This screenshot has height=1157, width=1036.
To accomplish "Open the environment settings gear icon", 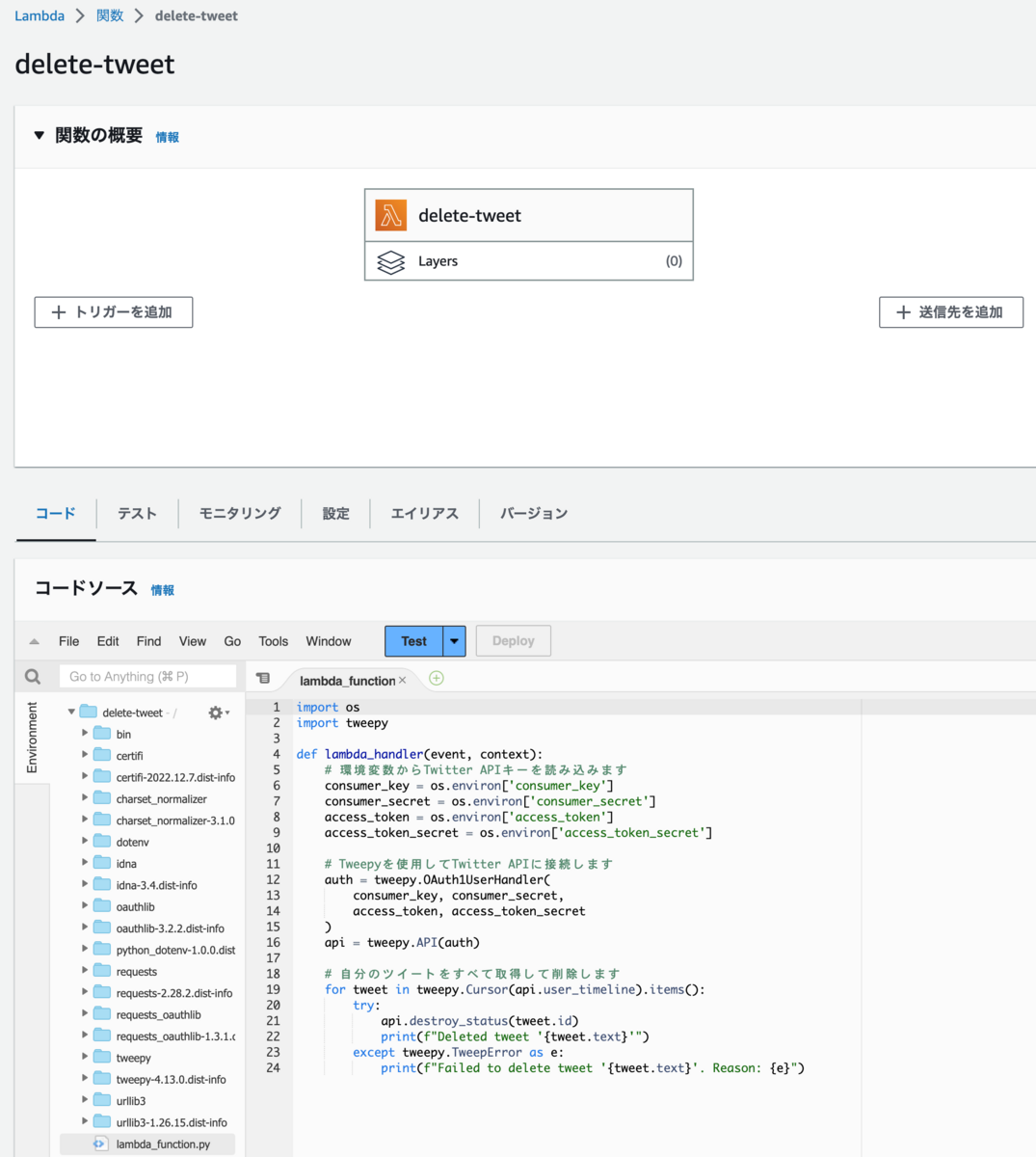I will point(216,713).
